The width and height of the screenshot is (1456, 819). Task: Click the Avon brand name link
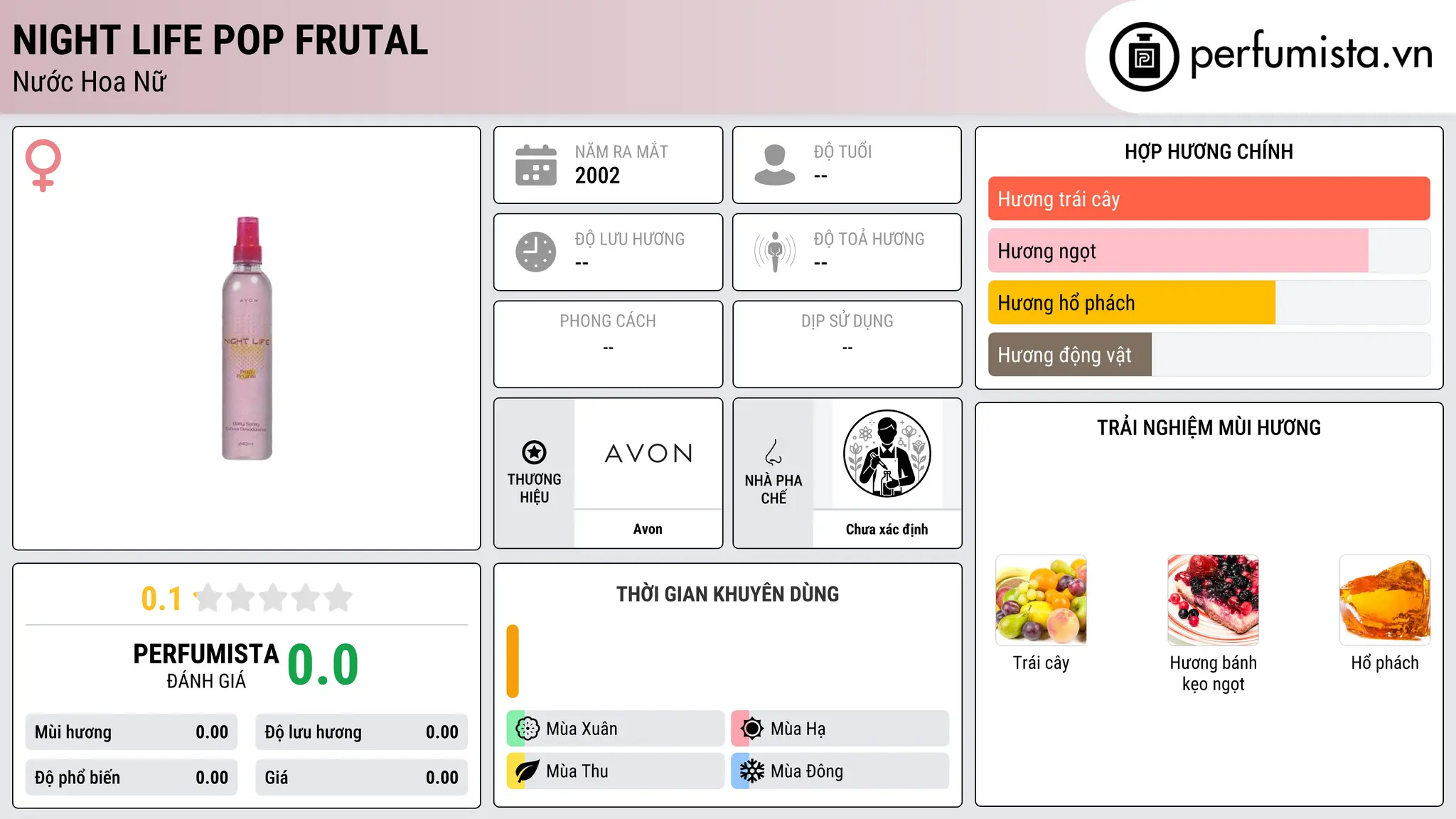tap(648, 529)
